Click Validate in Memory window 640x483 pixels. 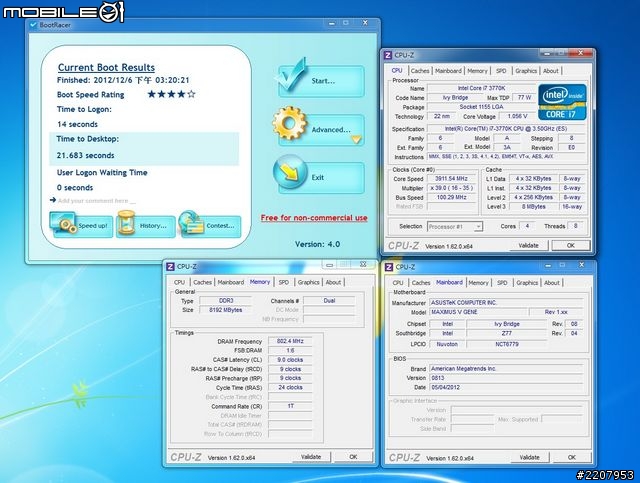[311, 457]
